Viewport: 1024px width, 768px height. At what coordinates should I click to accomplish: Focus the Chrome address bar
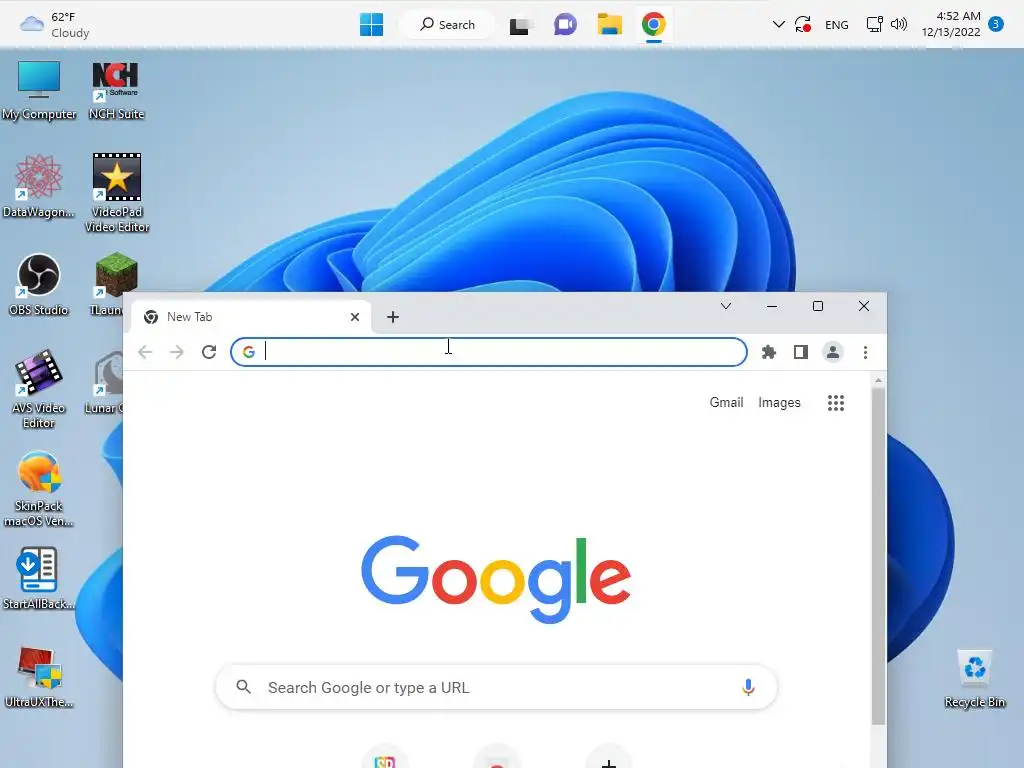click(x=488, y=352)
